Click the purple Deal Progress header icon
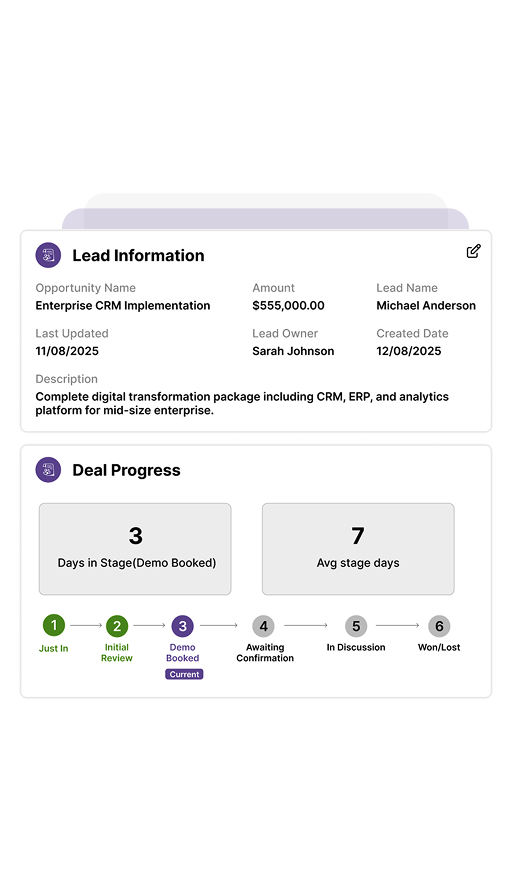Viewport: 511px width, 893px height. pos(48,470)
